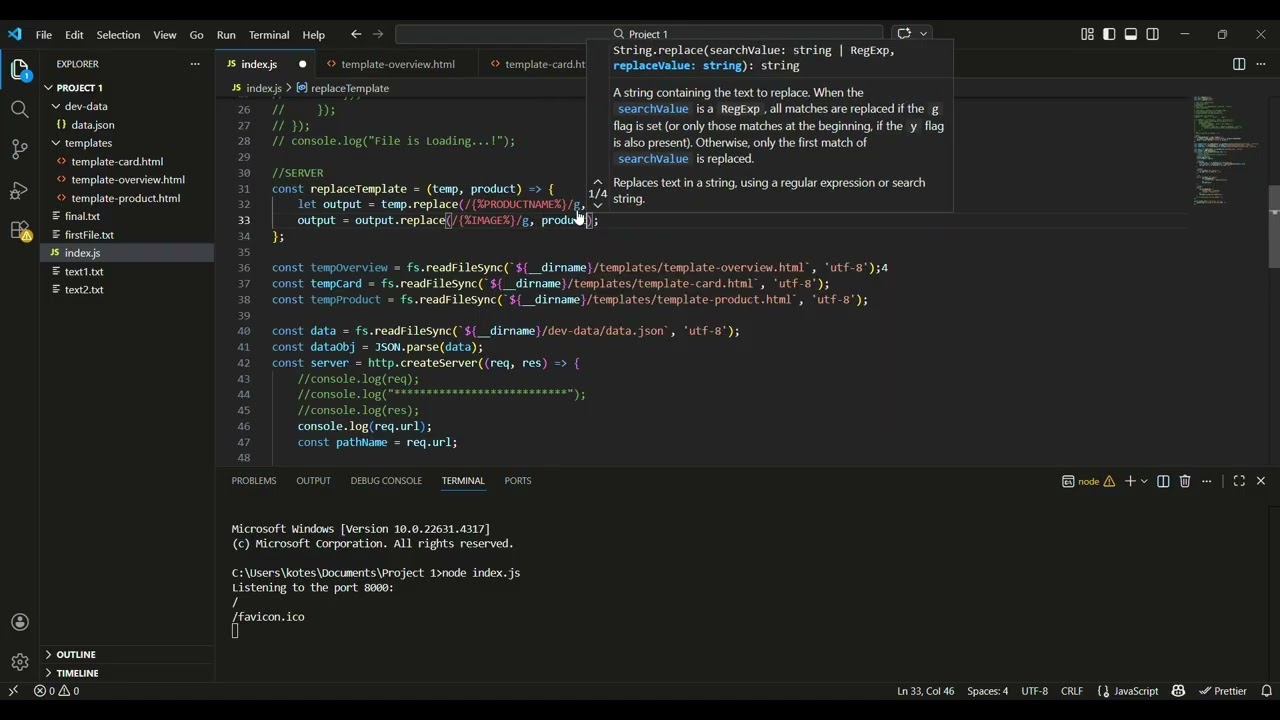Split the editor right
Viewport: 1280px width, 720px height.
click(x=1239, y=64)
